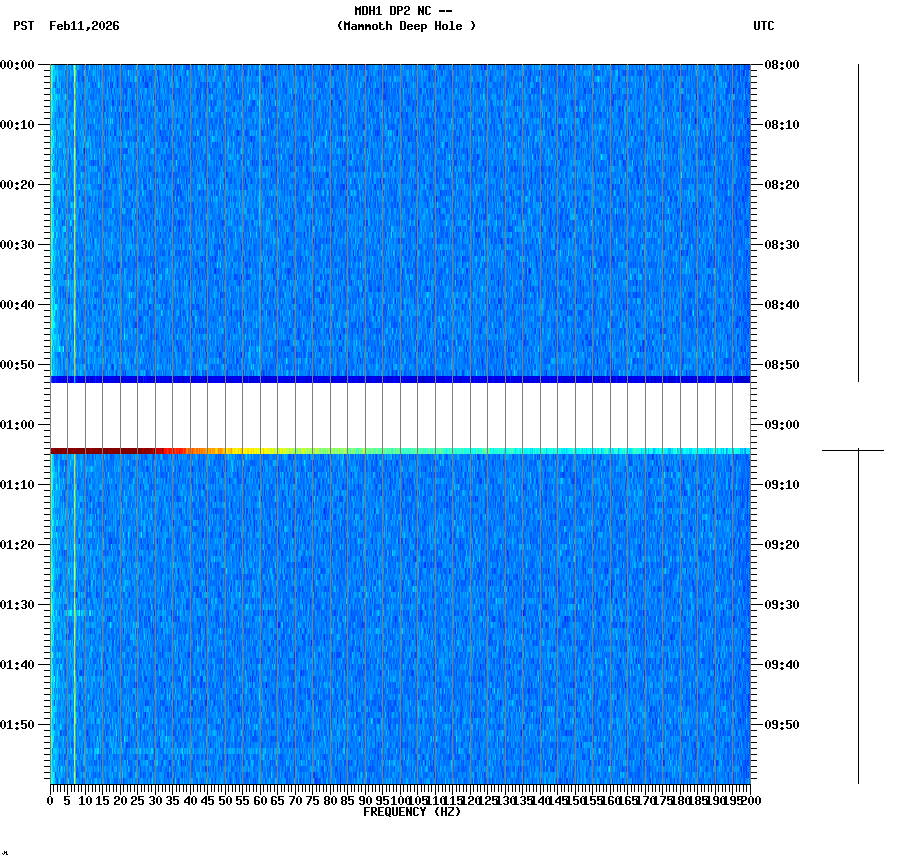Click the 00:00 PST time label
The width and height of the screenshot is (902, 864).
[x=19, y=65]
